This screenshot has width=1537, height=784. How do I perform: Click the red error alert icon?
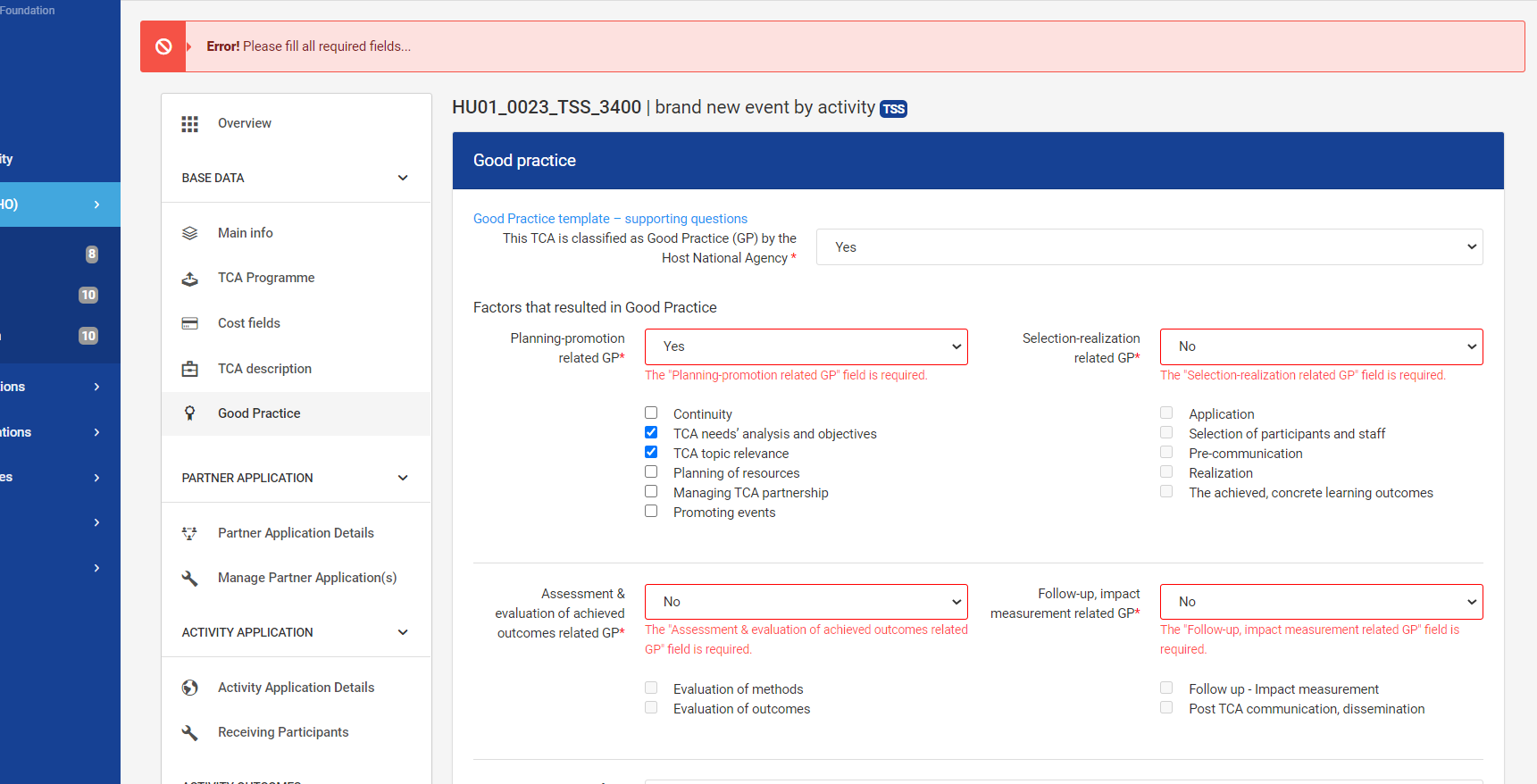point(163,46)
